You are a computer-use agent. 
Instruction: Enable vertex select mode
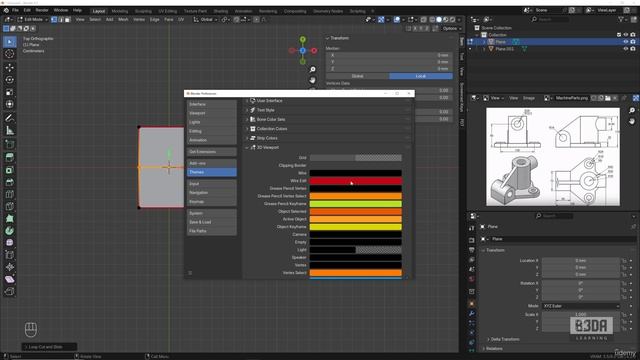pos(54,19)
